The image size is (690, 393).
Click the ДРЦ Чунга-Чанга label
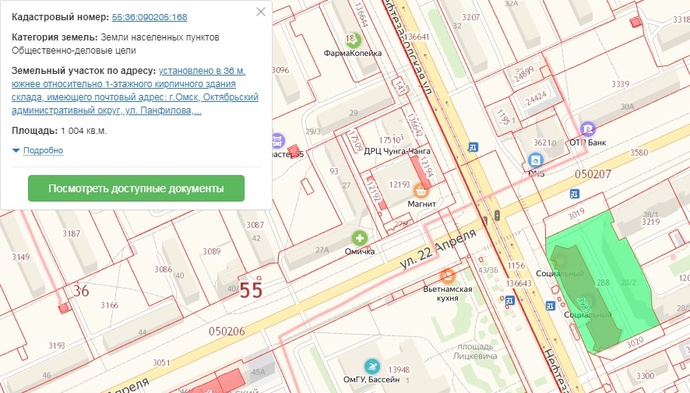pyautogui.click(x=397, y=151)
